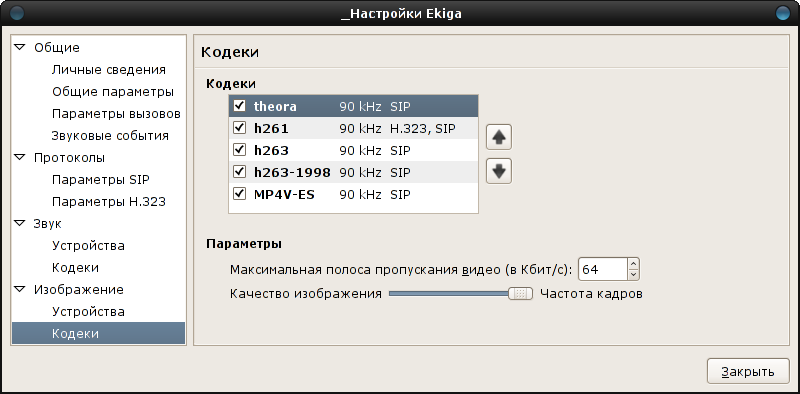The width and height of the screenshot is (800, 394).
Task: Disable the theora codec checkbox
Action: point(239,106)
